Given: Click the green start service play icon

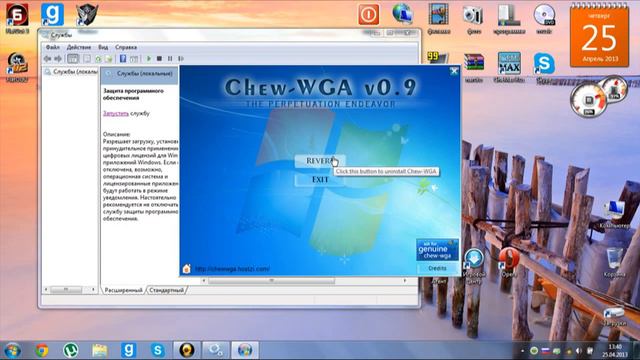Looking at the screenshot, I should pyautogui.click(x=149, y=59).
